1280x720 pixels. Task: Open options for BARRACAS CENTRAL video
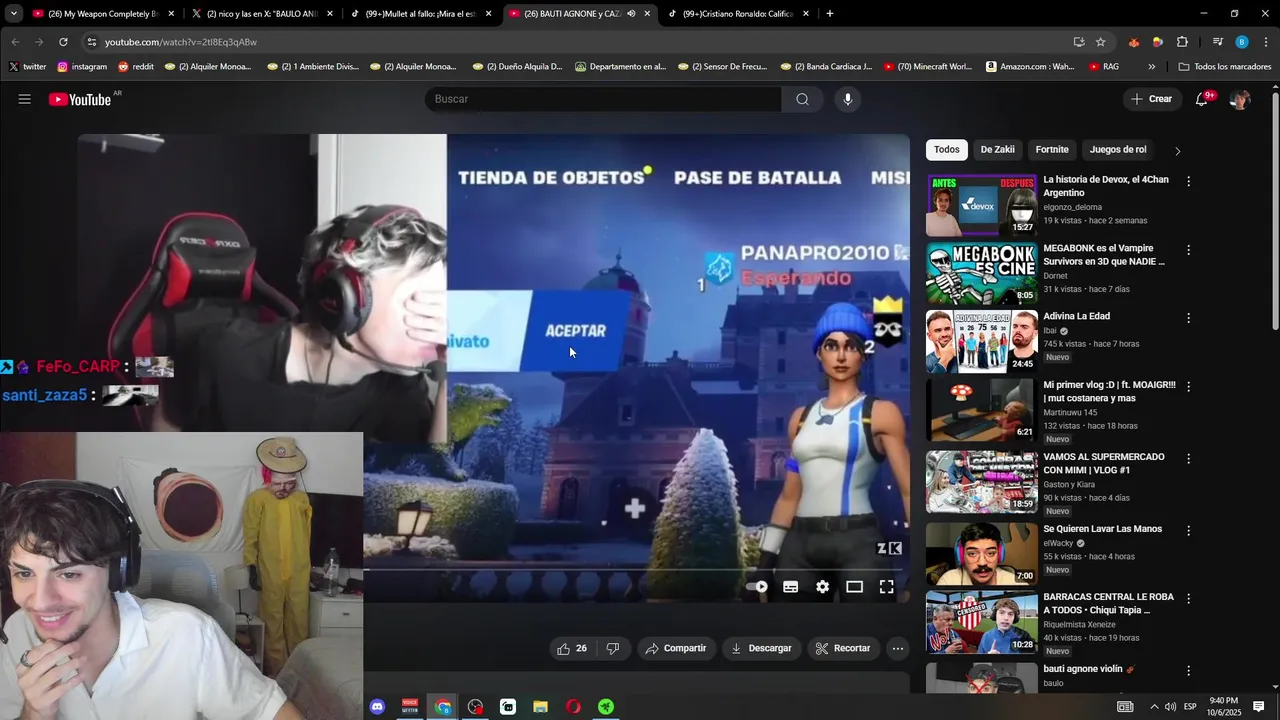pyautogui.click(x=1188, y=598)
